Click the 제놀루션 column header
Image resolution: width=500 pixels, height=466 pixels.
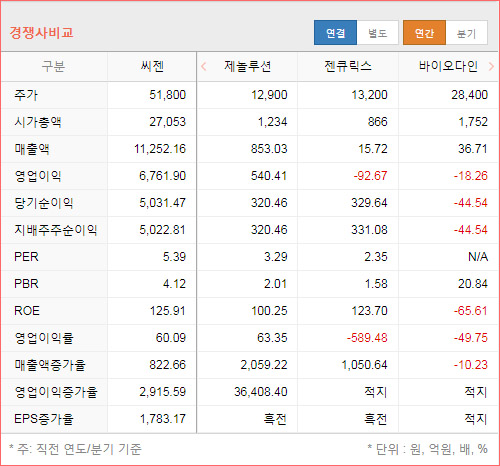(247, 66)
